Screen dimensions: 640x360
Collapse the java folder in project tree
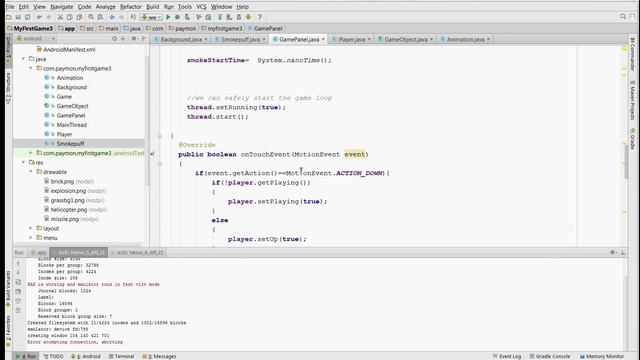click(x=23, y=59)
